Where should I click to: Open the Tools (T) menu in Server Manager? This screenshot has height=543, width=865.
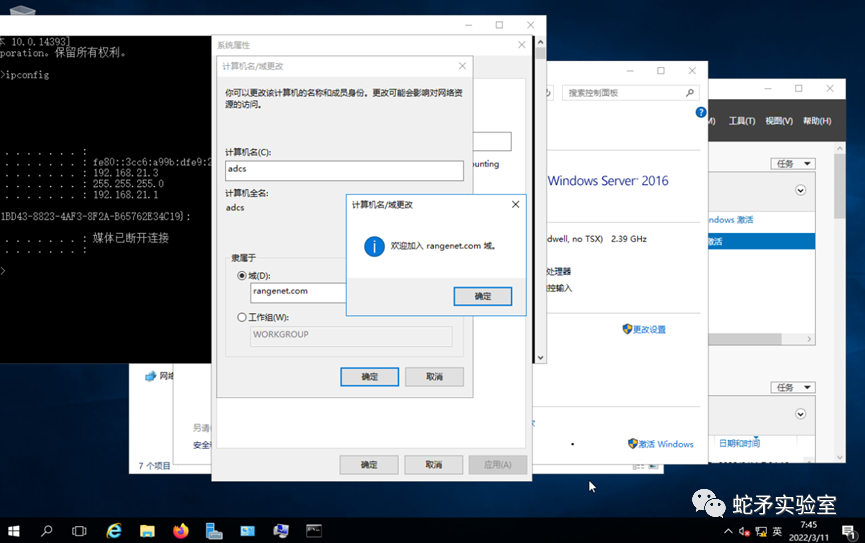click(742, 121)
